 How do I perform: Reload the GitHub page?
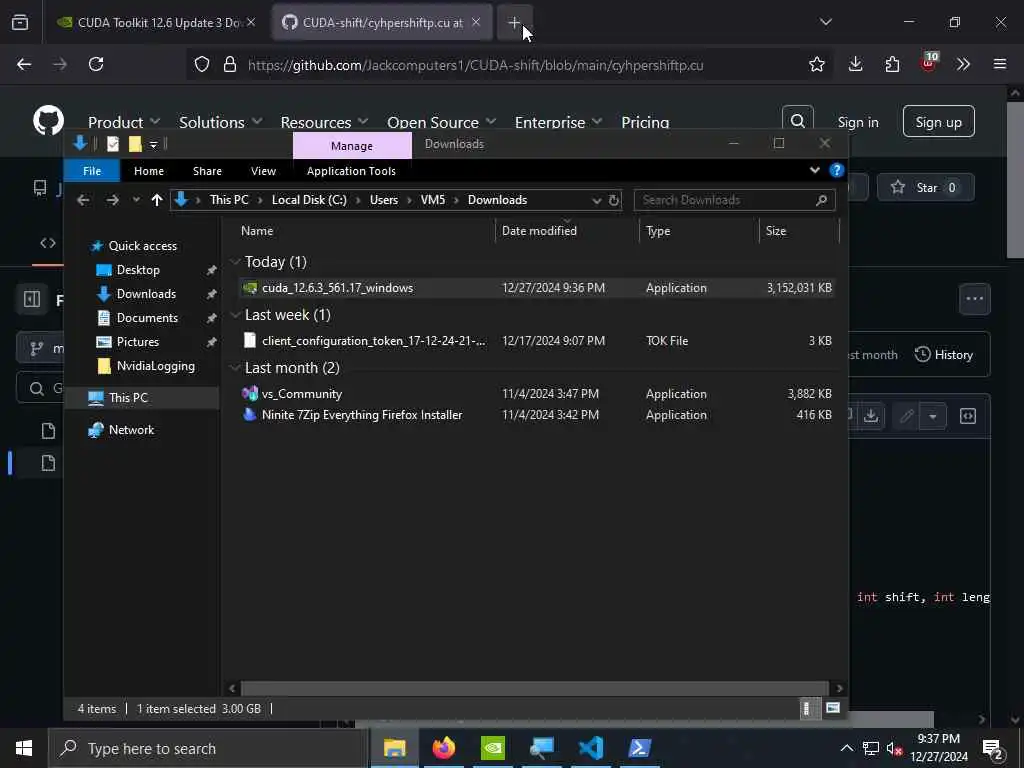click(96, 64)
